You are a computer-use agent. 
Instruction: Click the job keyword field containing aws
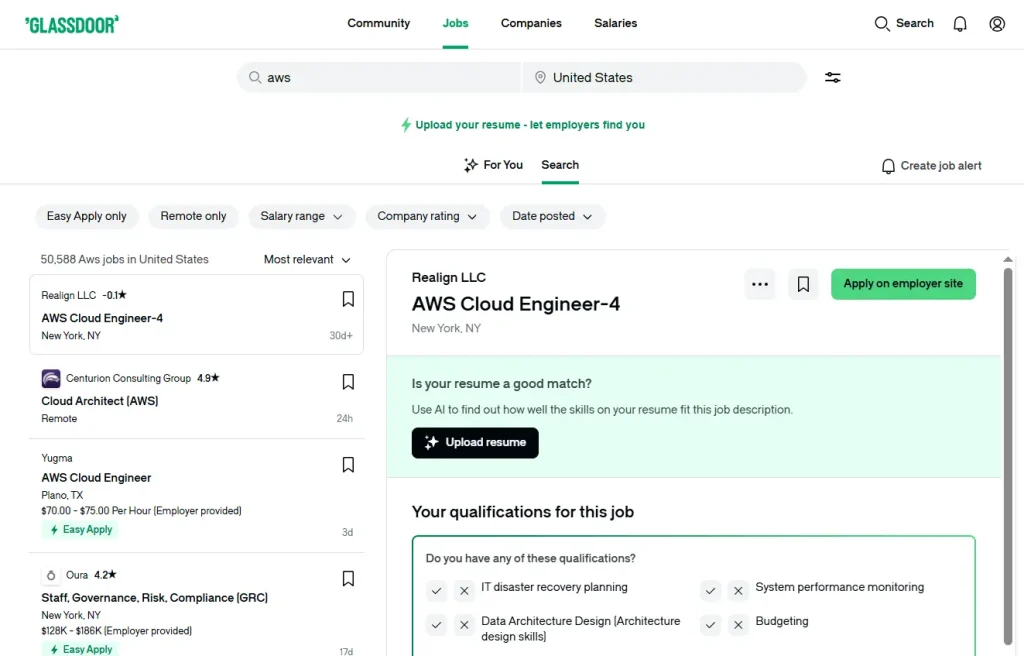[x=379, y=77]
